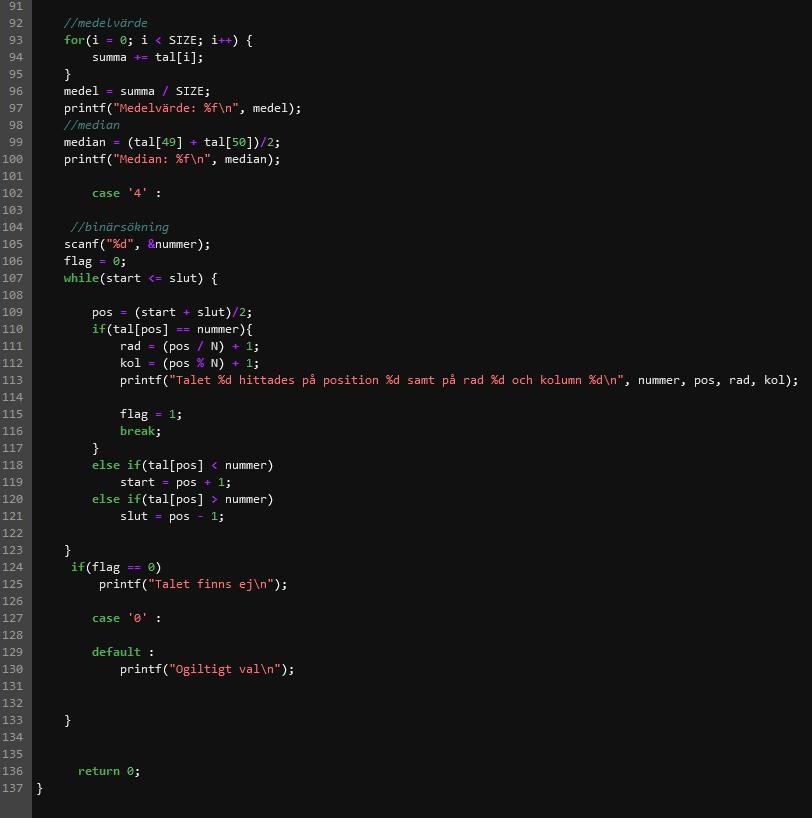This screenshot has width=812, height=818.
Task: Place cursor on the //binärsökning comment
Action: 120,227
